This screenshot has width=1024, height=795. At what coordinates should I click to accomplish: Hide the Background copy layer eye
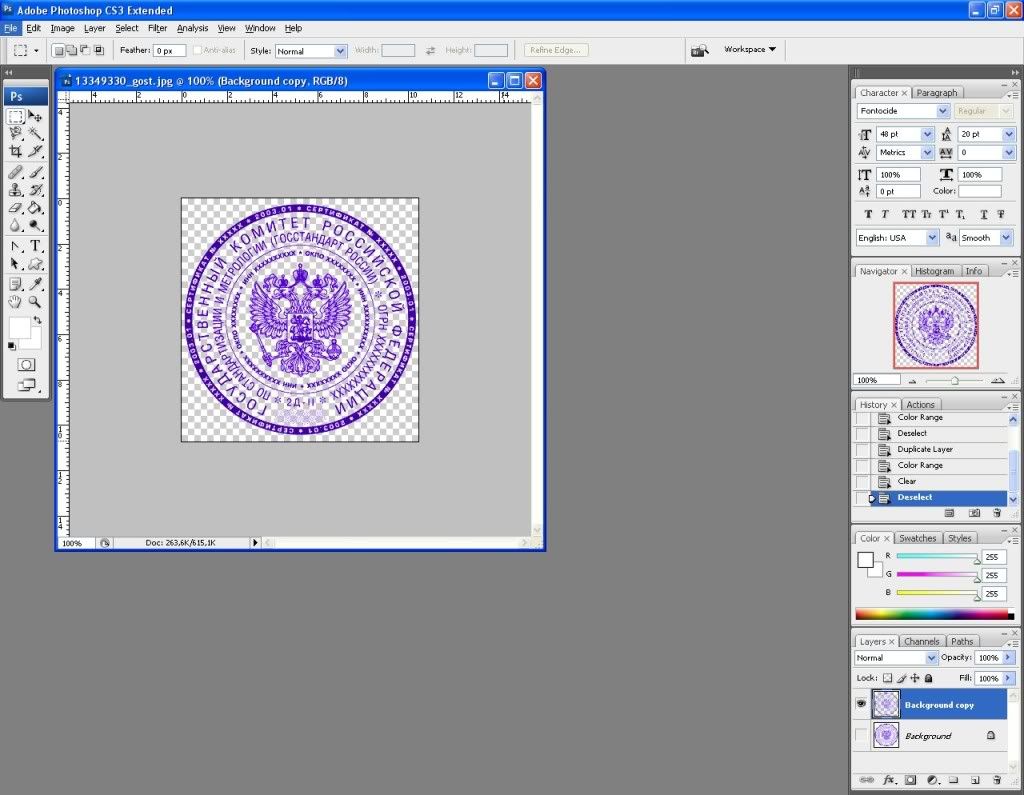pyautogui.click(x=861, y=704)
